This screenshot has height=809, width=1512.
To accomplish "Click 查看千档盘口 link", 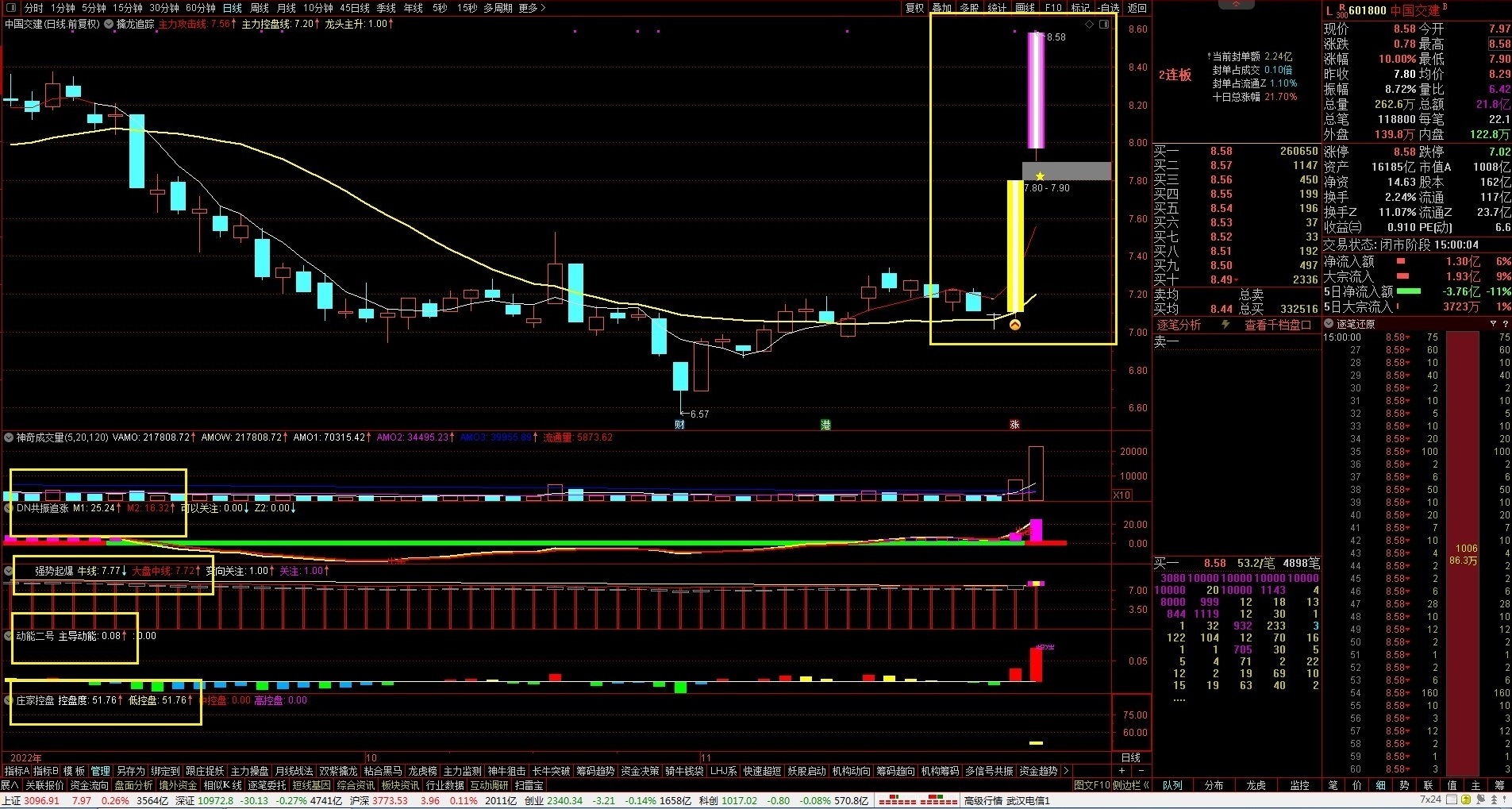I will (x=1277, y=325).
